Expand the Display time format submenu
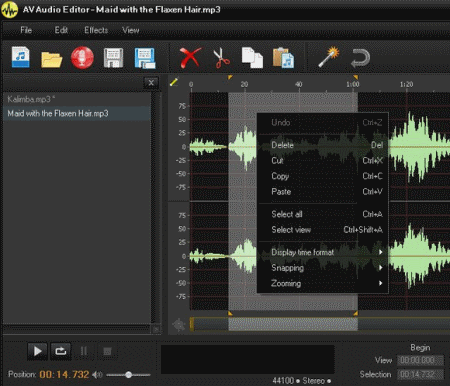The image size is (450, 386). pyautogui.click(x=322, y=252)
